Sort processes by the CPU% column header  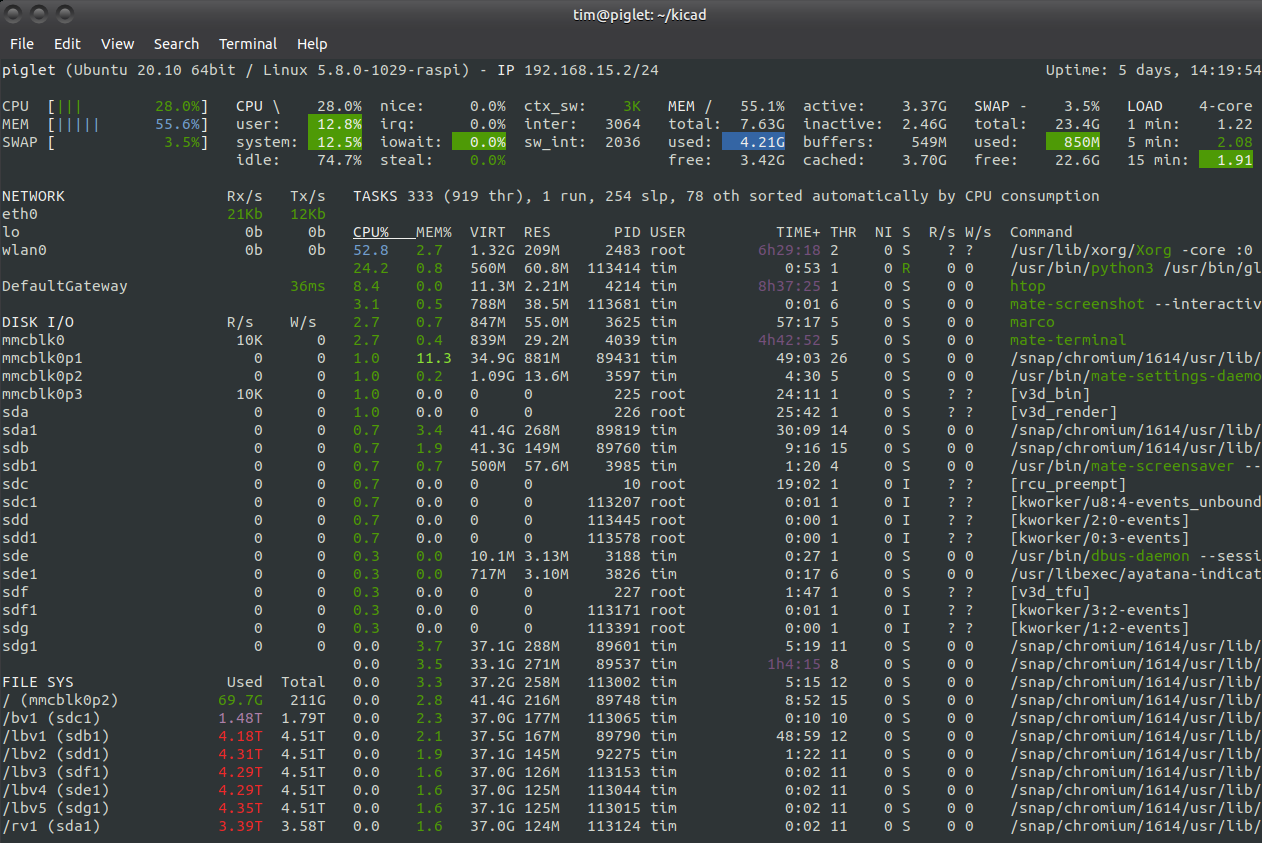tap(370, 232)
